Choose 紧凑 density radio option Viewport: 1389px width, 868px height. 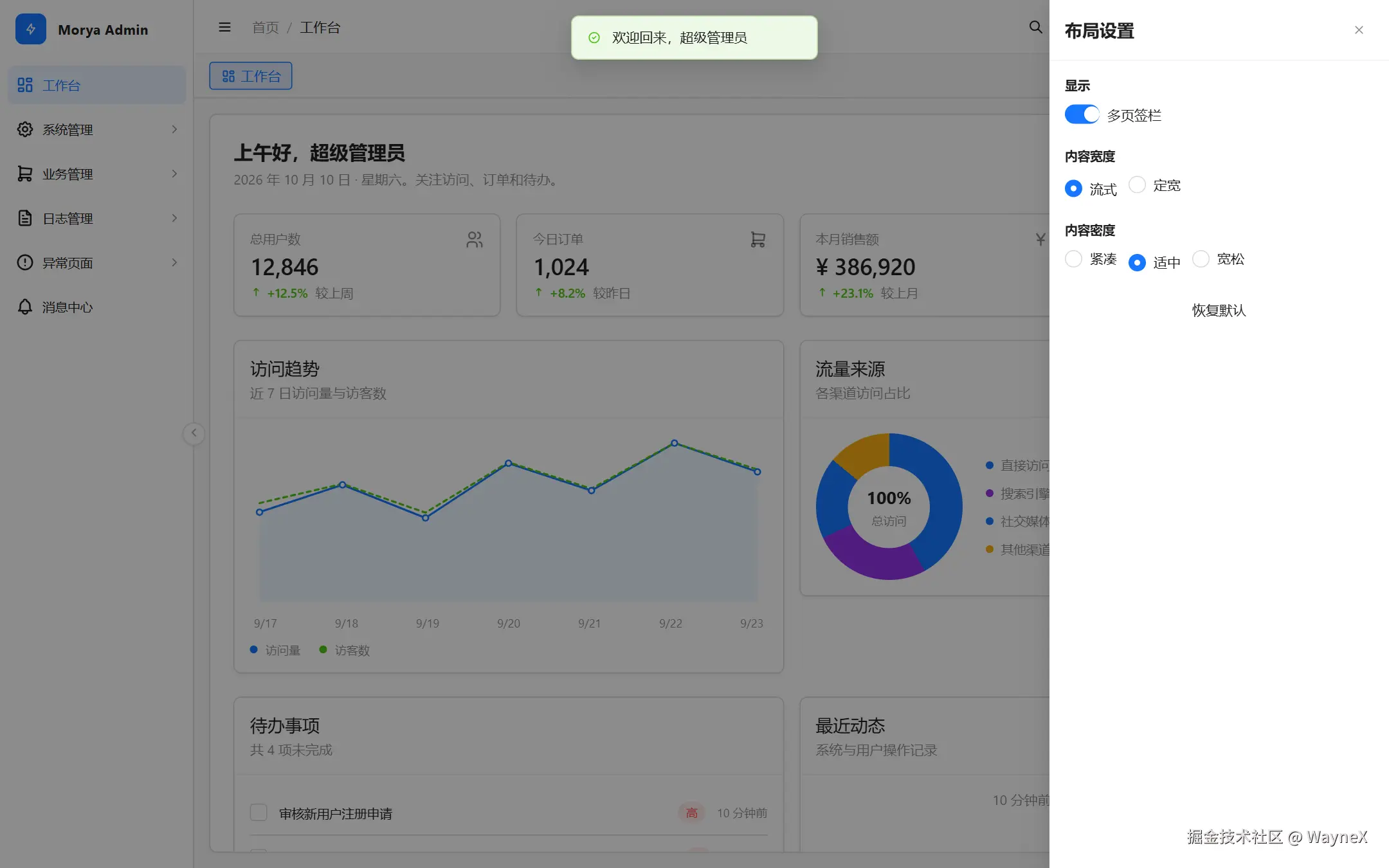pos(1073,258)
